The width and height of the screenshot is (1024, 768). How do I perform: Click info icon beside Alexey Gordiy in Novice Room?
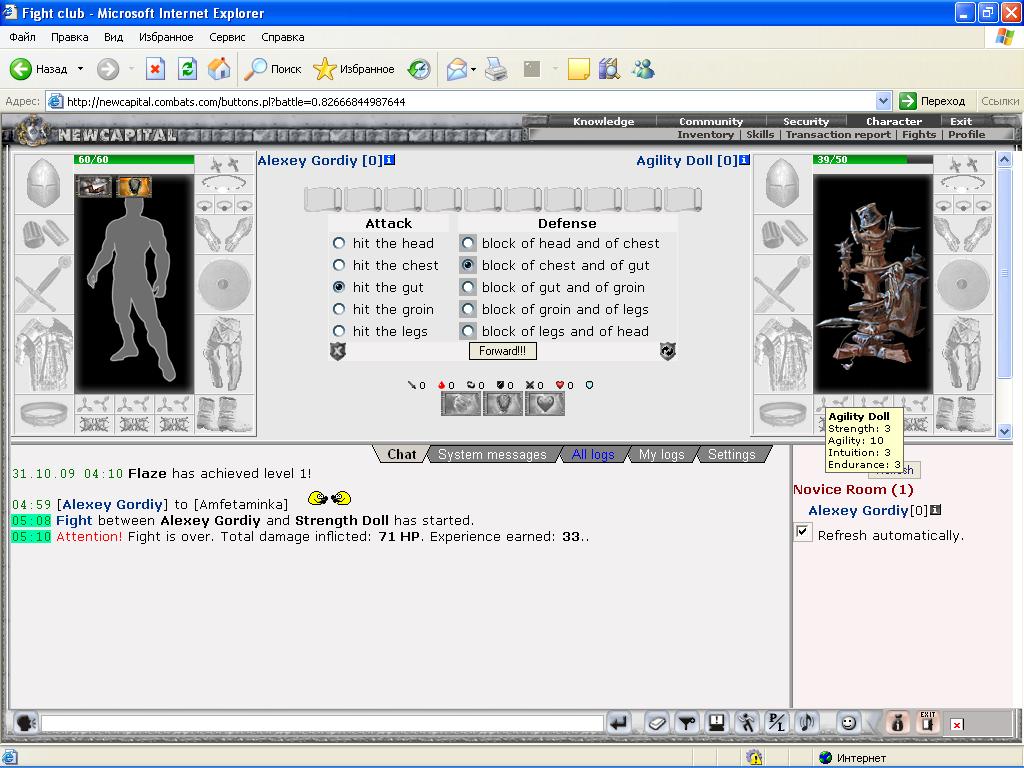[x=936, y=510]
